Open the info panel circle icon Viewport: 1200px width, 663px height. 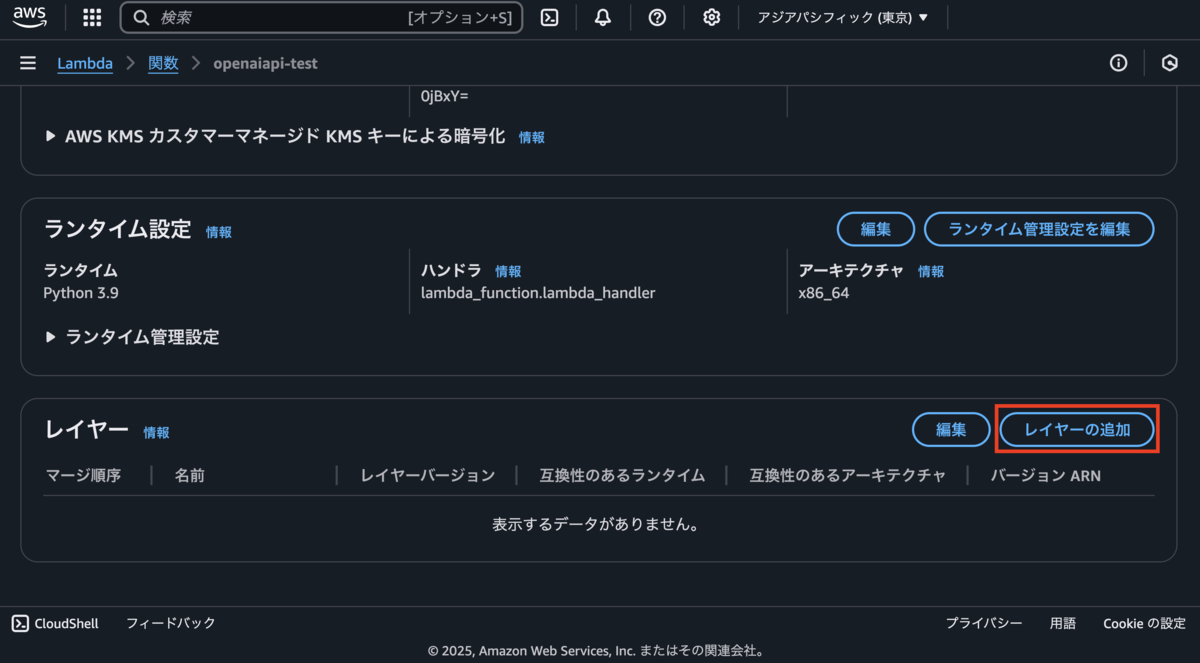1118,63
